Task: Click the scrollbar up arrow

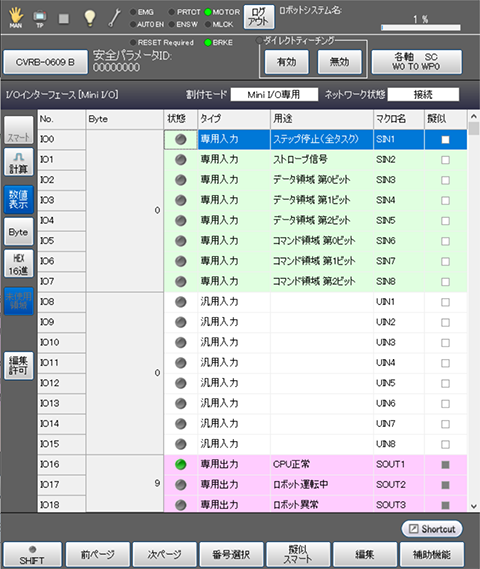Action: (x=473, y=116)
